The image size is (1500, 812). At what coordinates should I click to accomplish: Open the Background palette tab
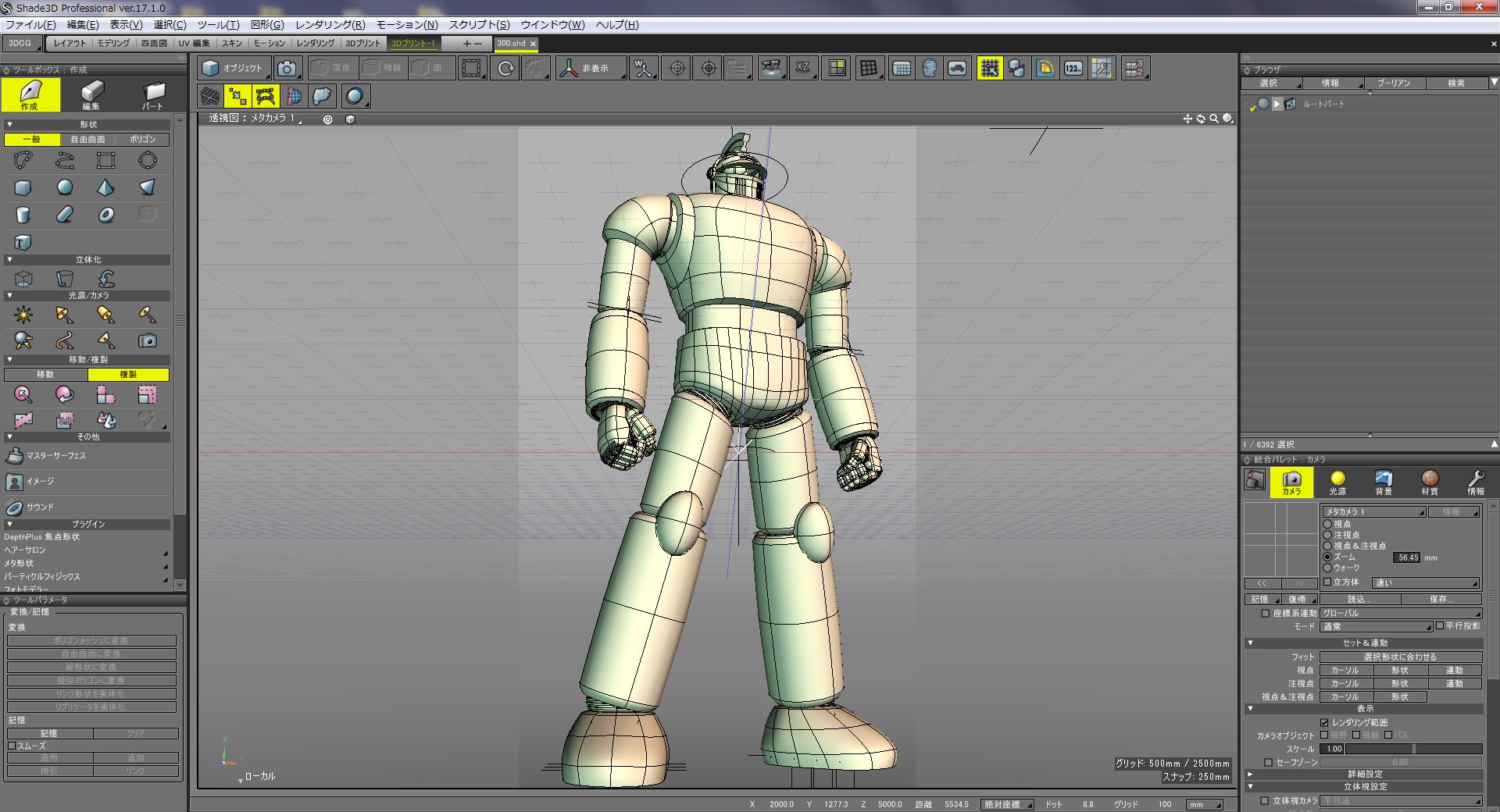click(1384, 483)
